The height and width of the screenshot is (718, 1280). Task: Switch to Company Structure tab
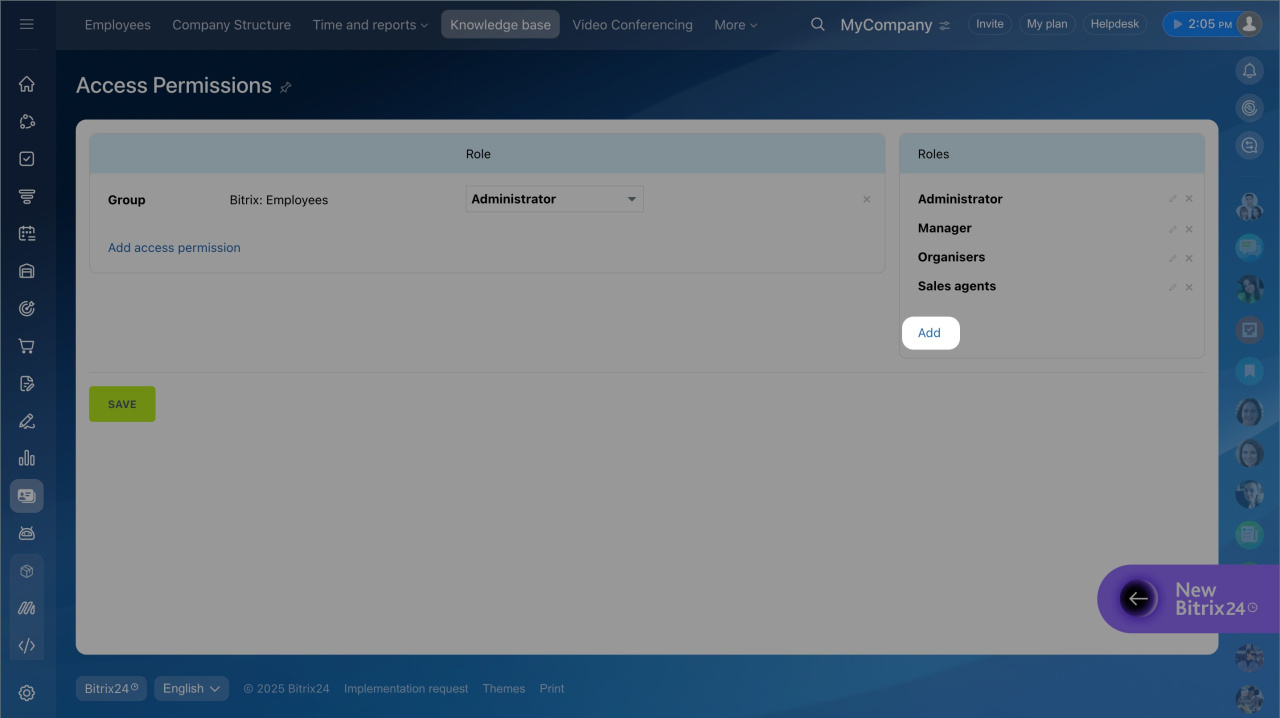coord(231,25)
